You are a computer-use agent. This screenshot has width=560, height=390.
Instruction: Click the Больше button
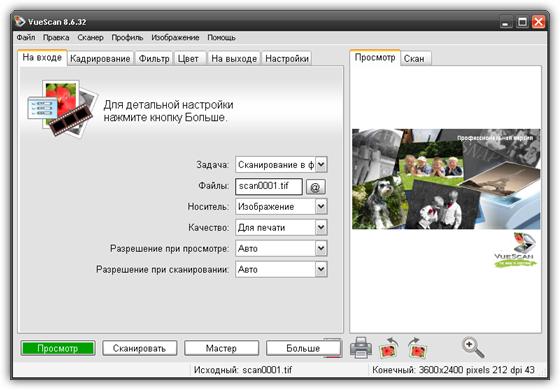303,348
